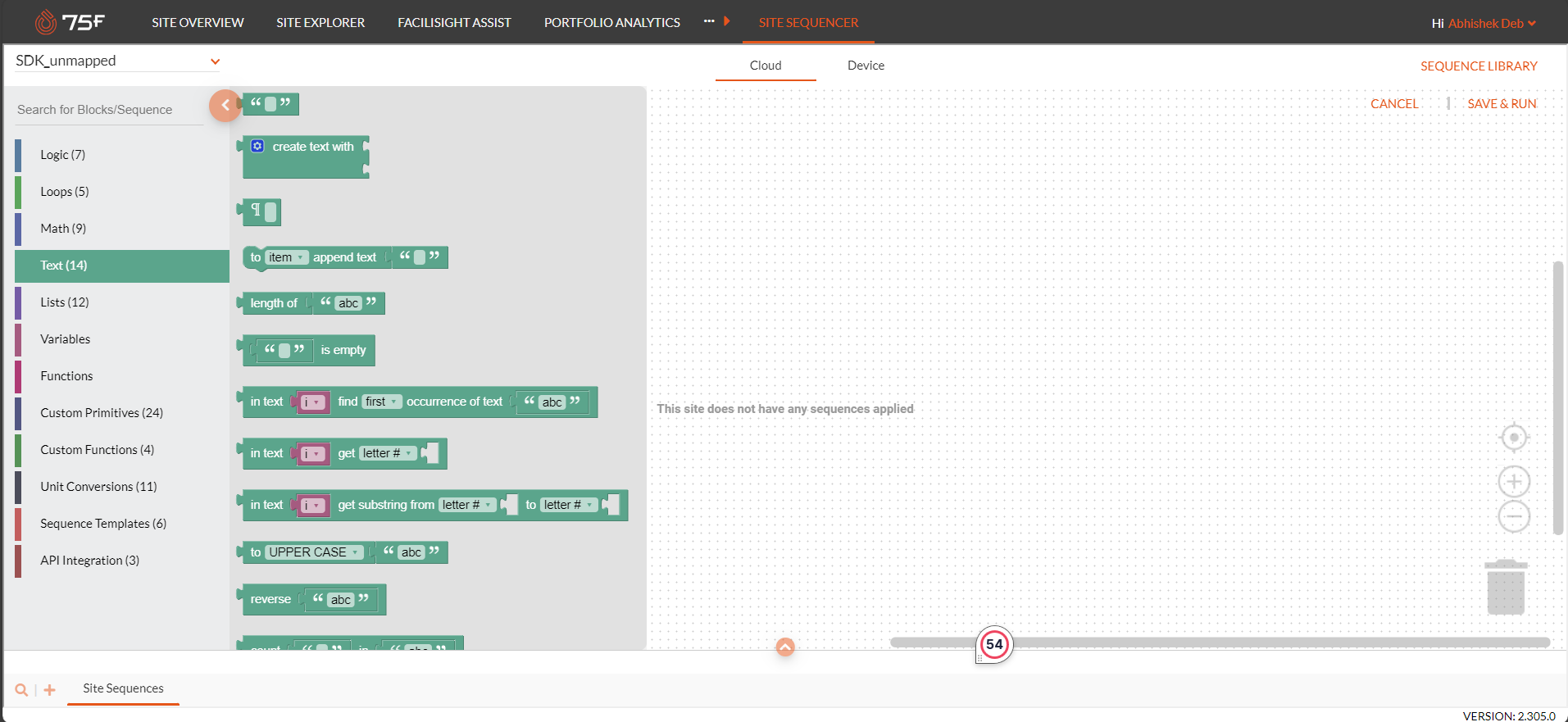Screen dimensions: 1568x722
Task: Open the i variable dropdown in find block
Action: pyautogui.click(x=312, y=402)
